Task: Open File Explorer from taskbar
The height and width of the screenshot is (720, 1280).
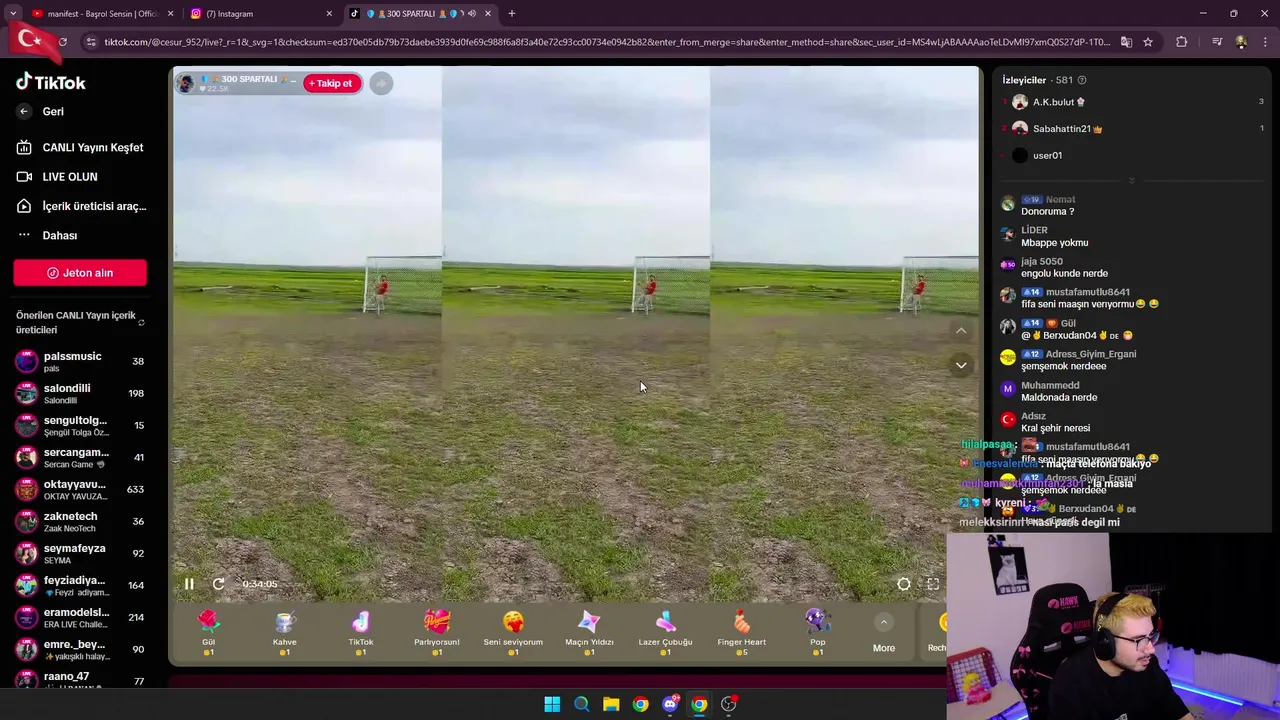Action: [611, 704]
